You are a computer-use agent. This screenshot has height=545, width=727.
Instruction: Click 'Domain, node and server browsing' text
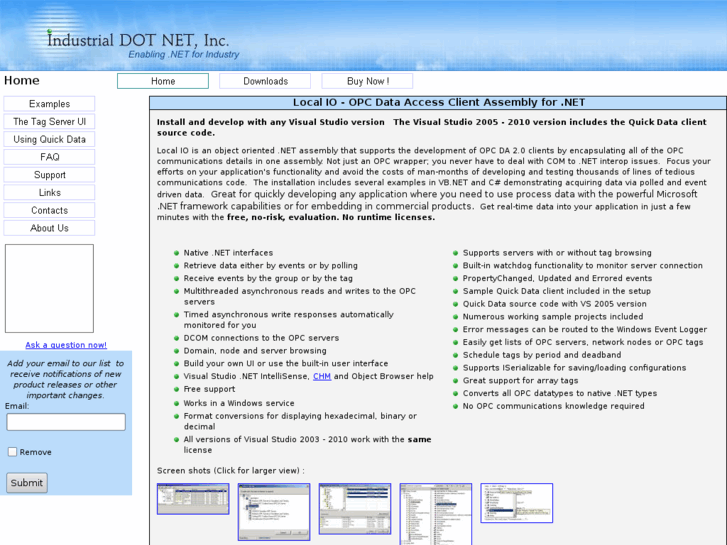[255, 351]
